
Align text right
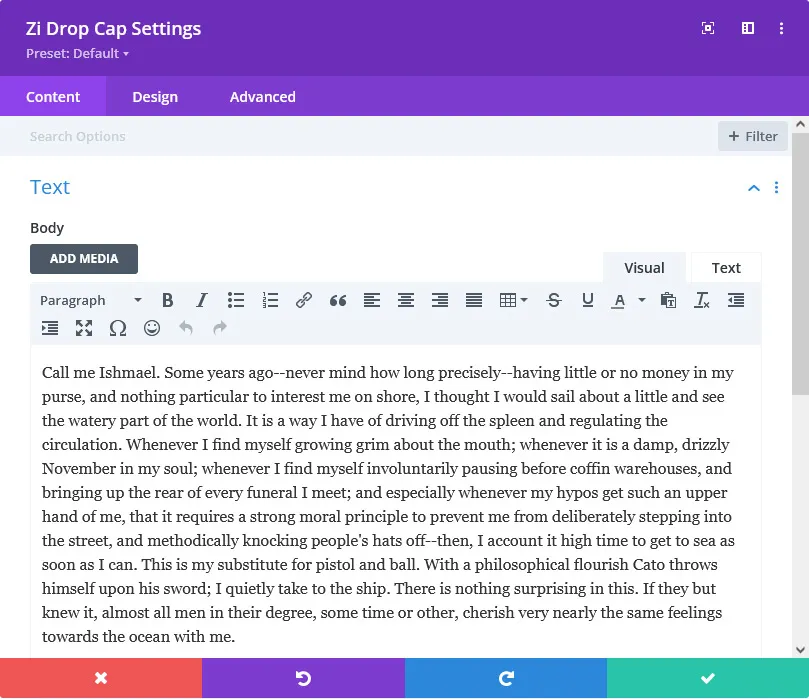[x=440, y=300]
